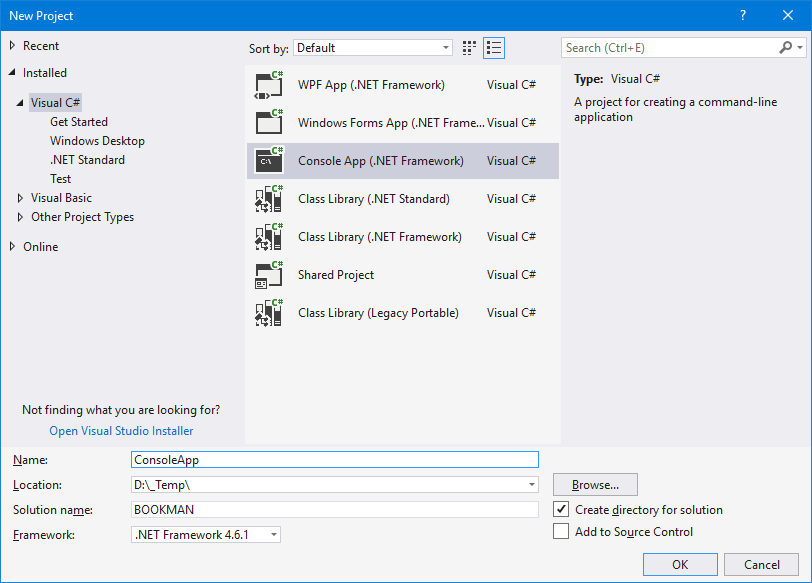Select Class Library (.NET Framework) template name
This screenshot has height=583, width=812.
380,237
